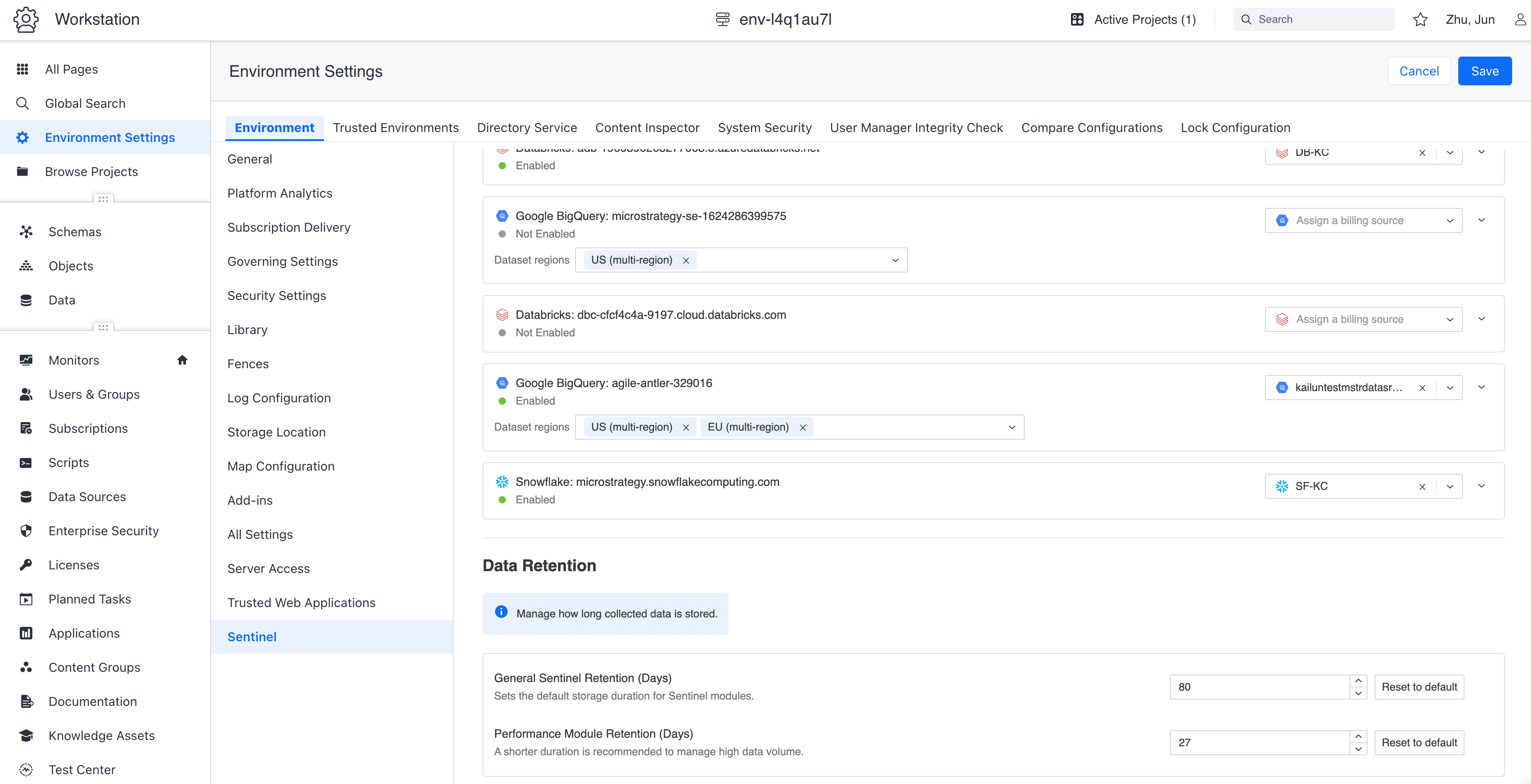Click the Licenses key icon
Screen dimensions: 1531x784
[x=26, y=565]
